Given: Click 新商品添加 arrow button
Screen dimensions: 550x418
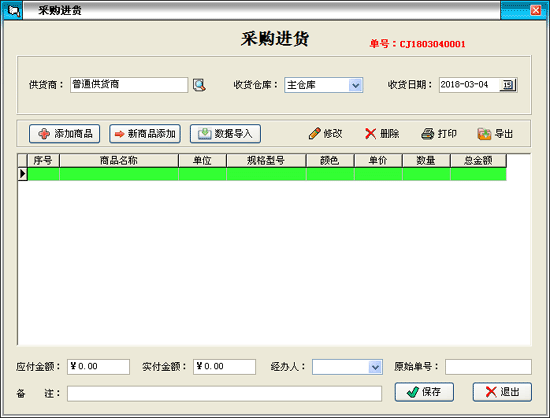Looking at the screenshot, I should pos(145,134).
